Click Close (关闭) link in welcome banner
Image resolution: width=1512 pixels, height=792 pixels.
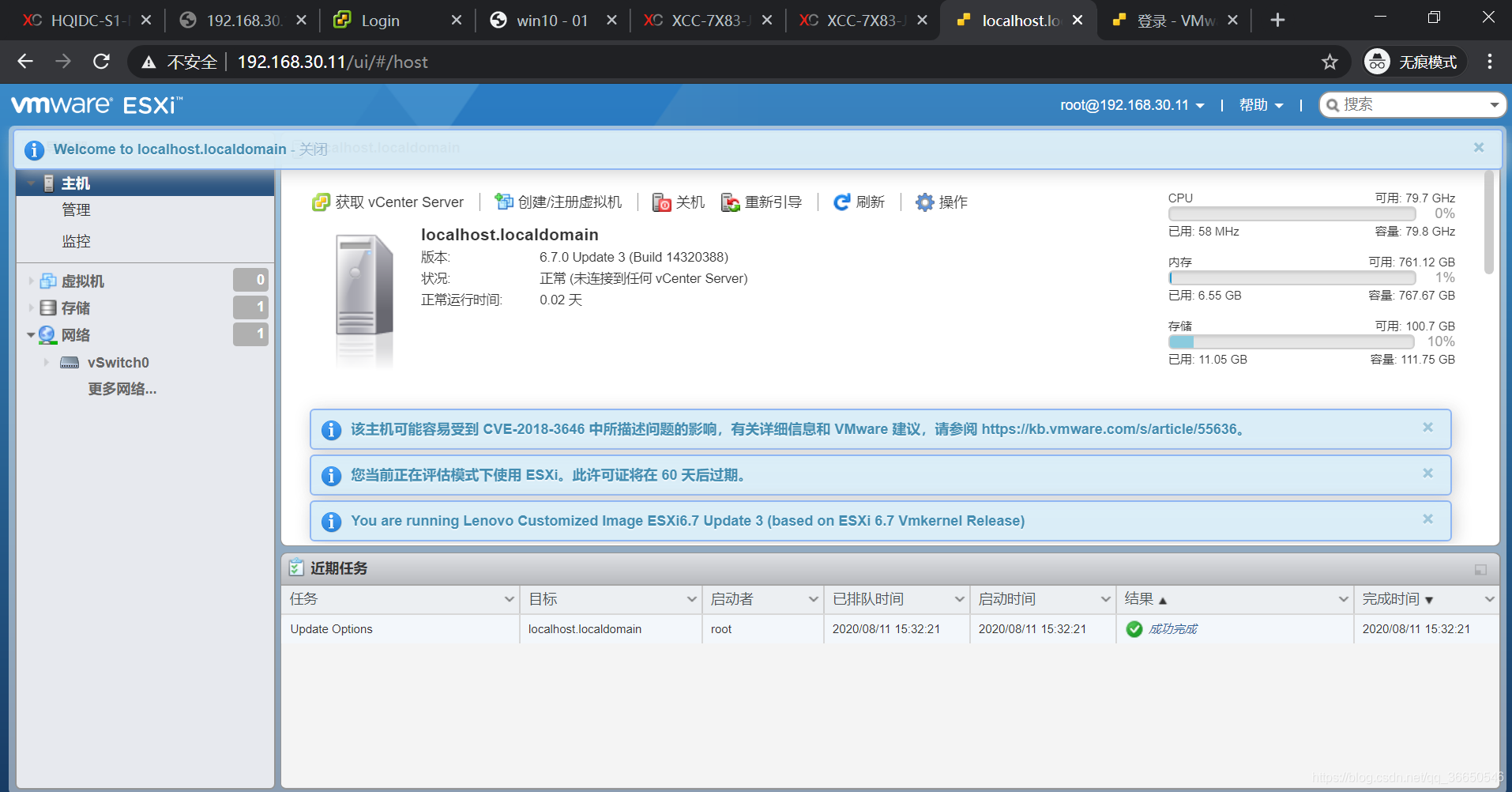point(313,149)
